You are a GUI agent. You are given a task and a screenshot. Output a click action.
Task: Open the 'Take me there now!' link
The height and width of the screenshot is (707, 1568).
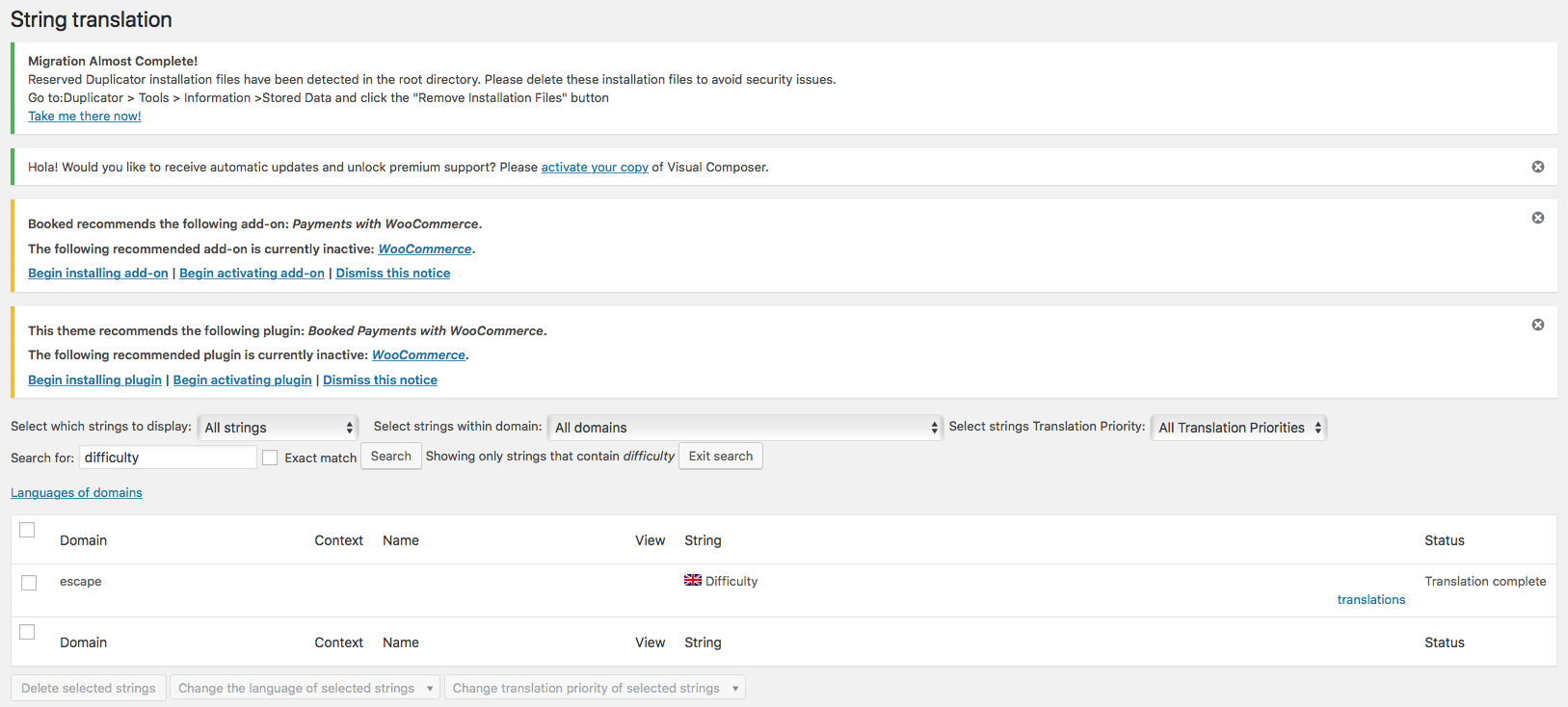pos(85,116)
